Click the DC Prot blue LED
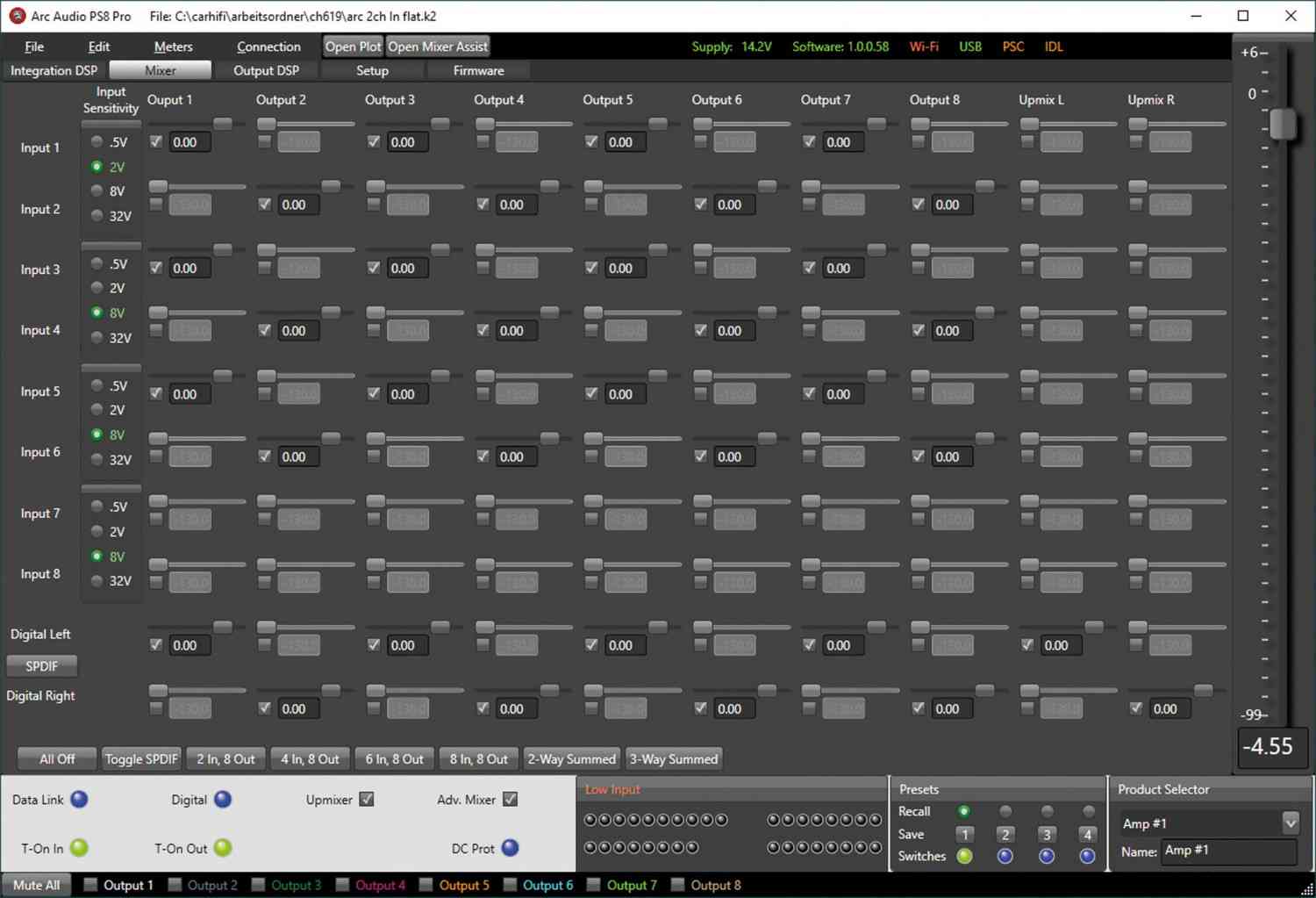The width and height of the screenshot is (1316, 898). click(510, 848)
